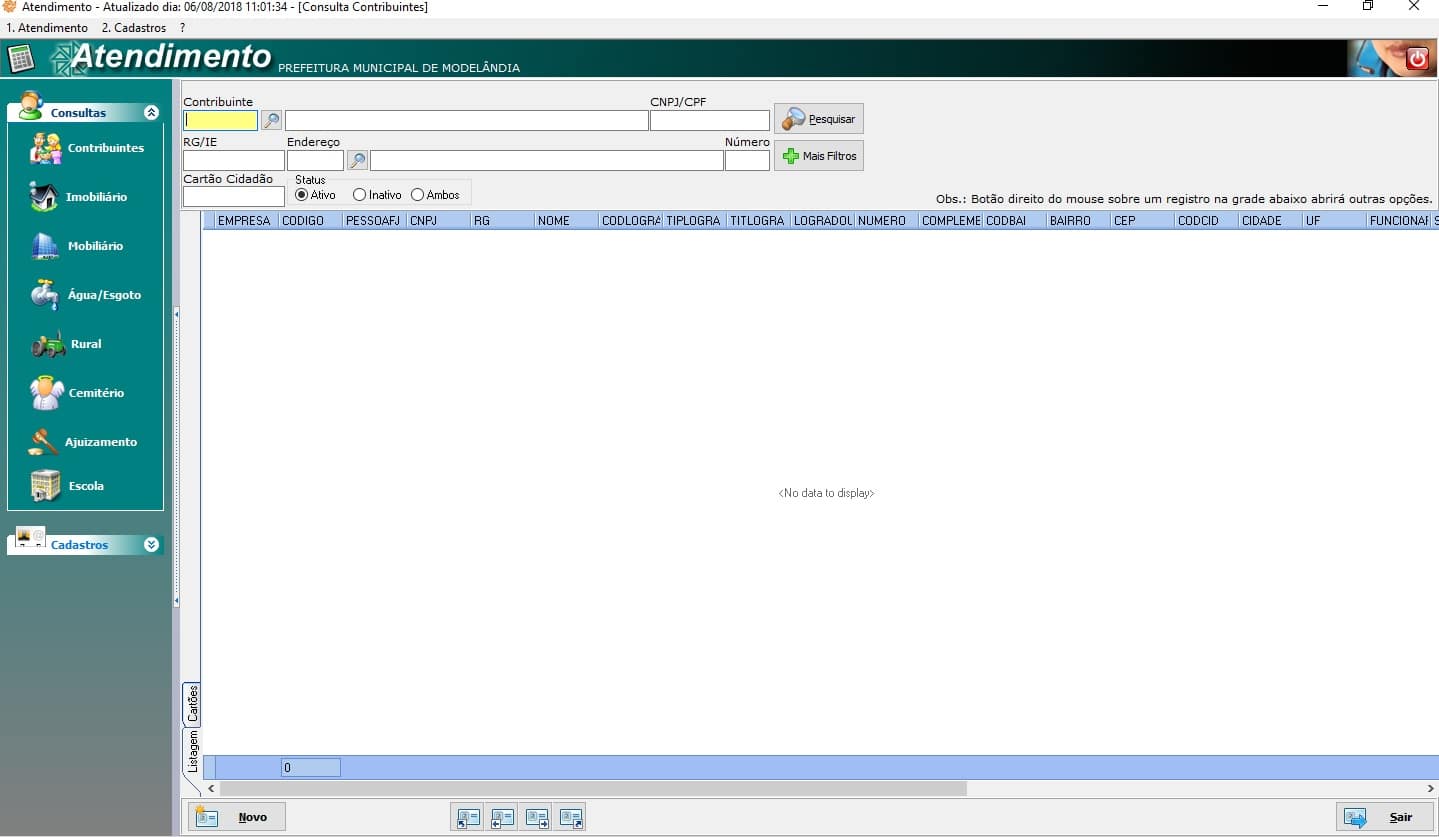Select the Ambos status radio button

click(x=418, y=195)
